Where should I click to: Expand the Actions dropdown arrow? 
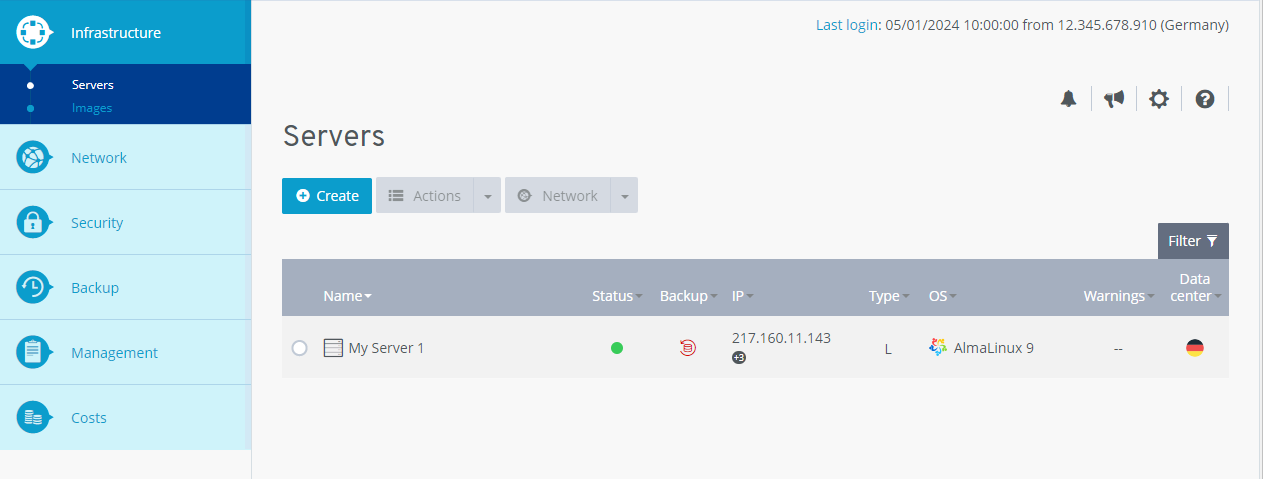(x=487, y=196)
